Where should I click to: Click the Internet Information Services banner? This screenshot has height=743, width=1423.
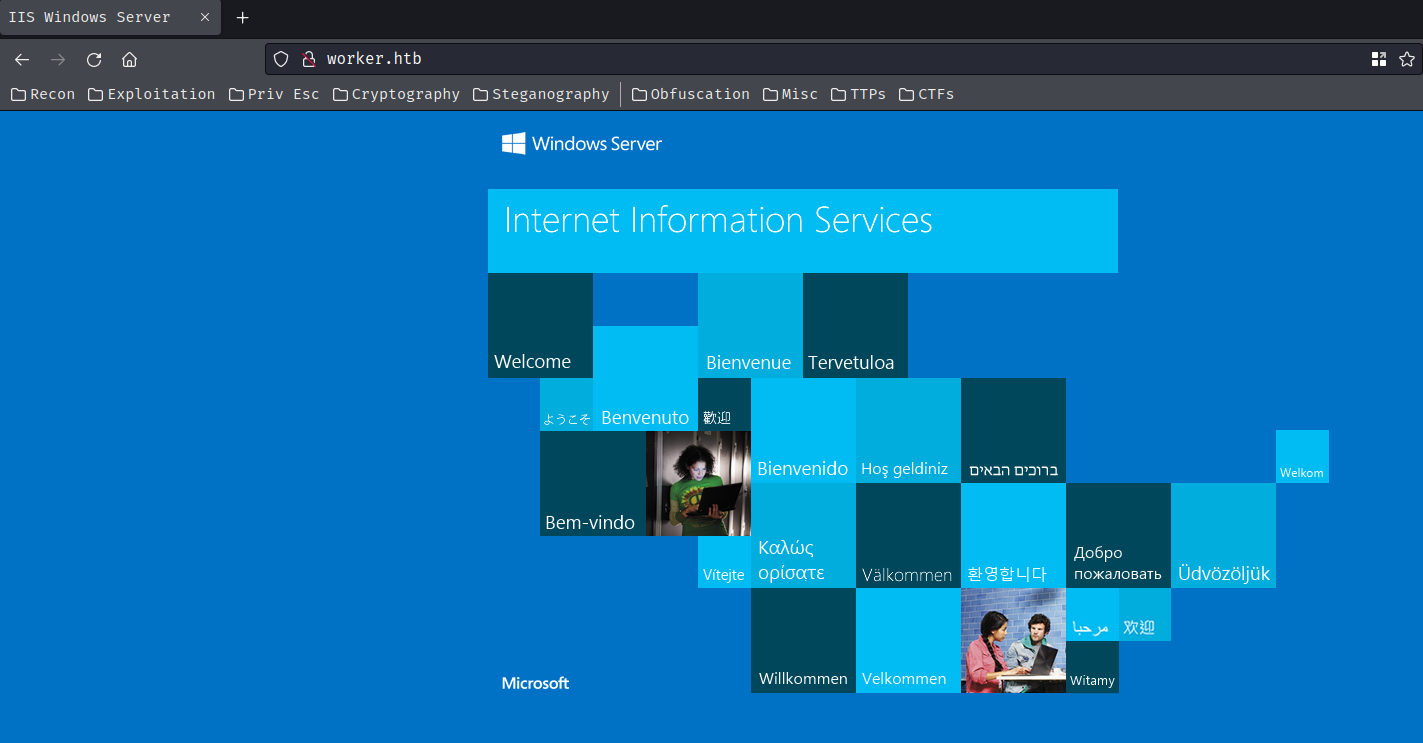click(803, 231)
